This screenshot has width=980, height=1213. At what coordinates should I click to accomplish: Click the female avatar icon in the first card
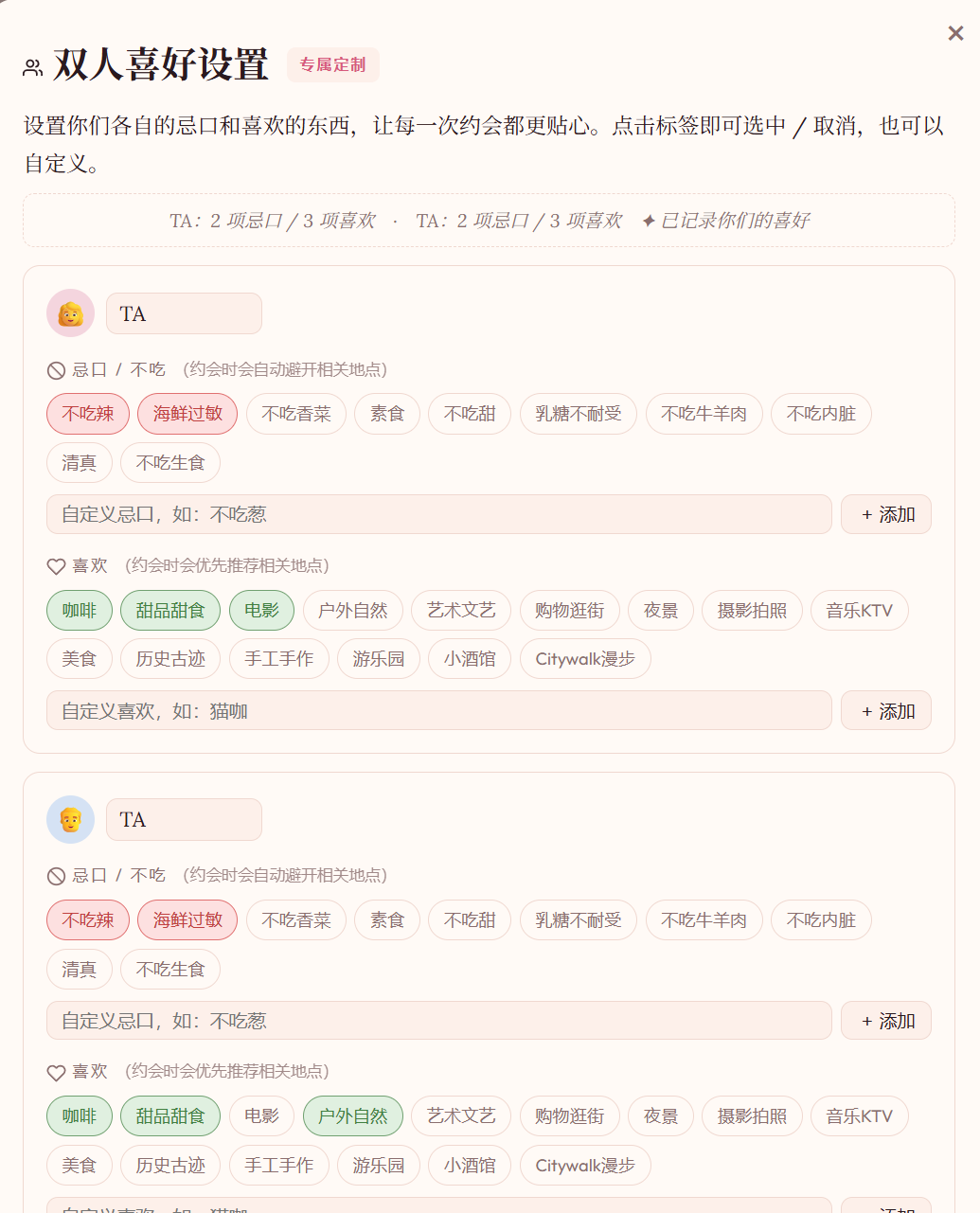[71, 313]
